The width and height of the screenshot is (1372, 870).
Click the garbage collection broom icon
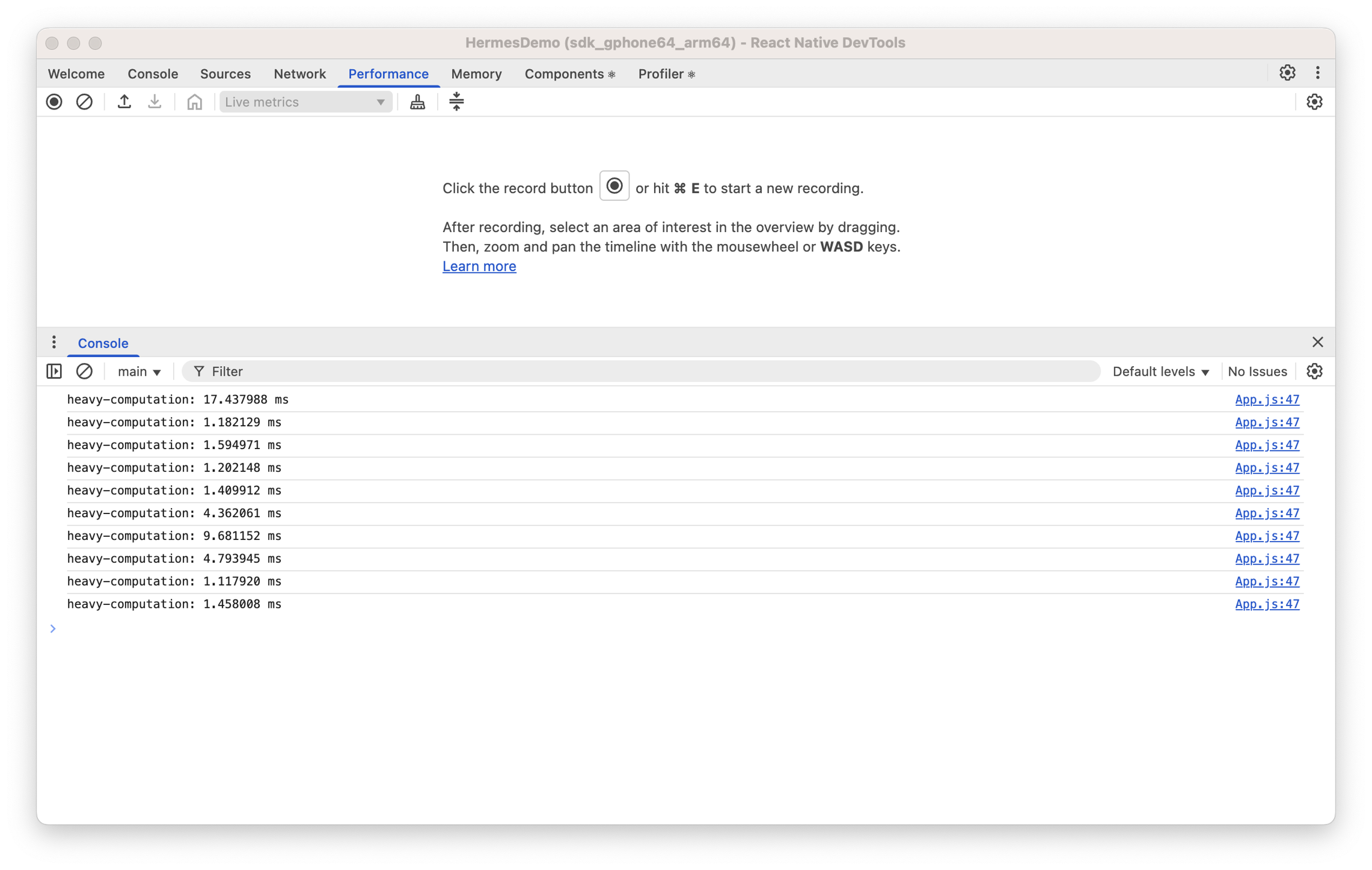click(417, 102)
